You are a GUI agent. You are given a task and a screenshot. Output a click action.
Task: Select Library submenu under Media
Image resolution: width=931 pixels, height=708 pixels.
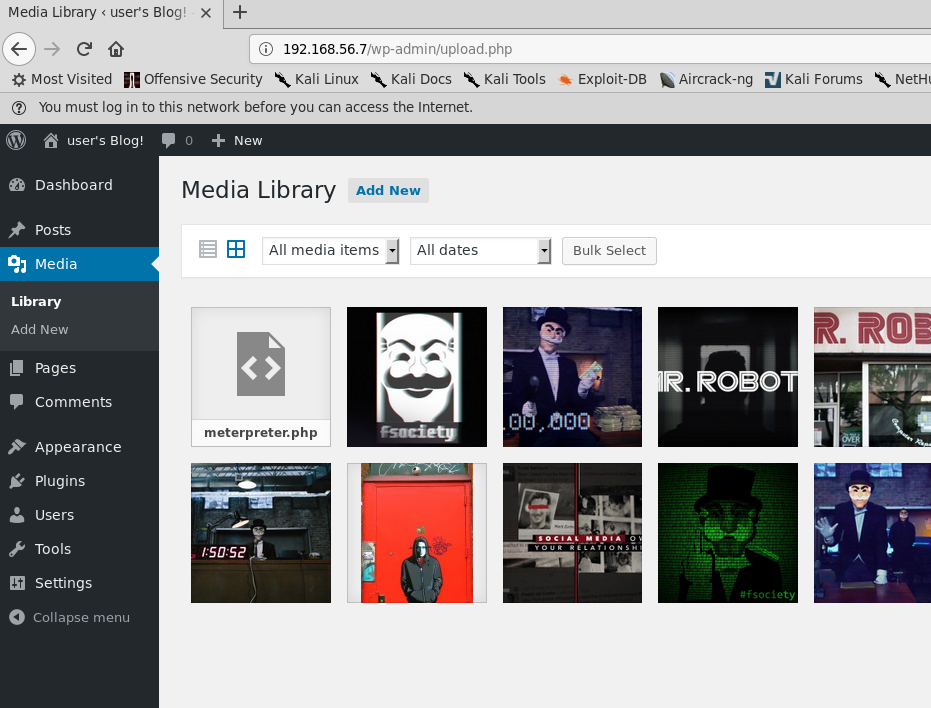point(36,302)
